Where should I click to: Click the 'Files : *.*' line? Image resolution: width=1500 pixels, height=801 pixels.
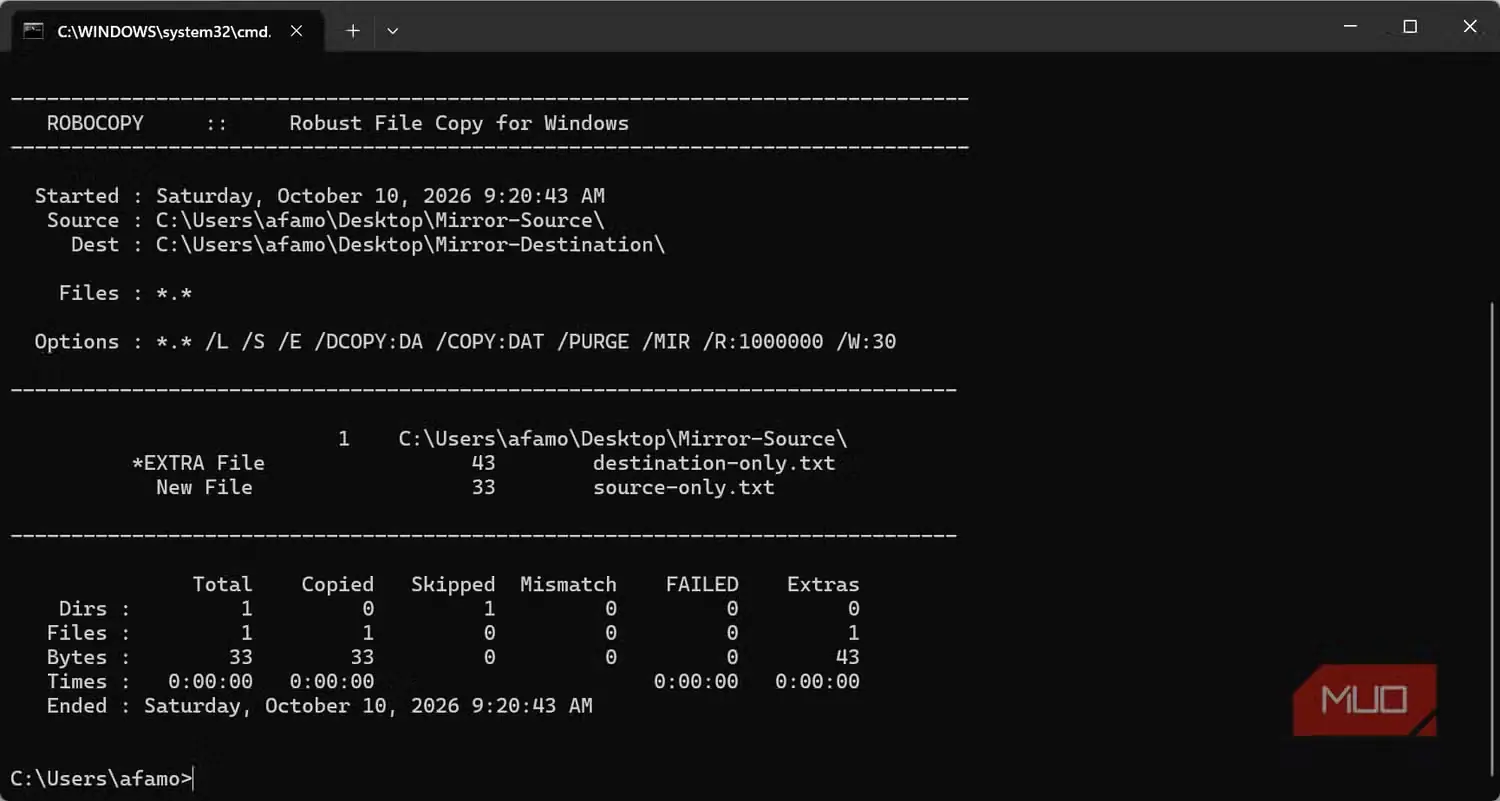125,293
